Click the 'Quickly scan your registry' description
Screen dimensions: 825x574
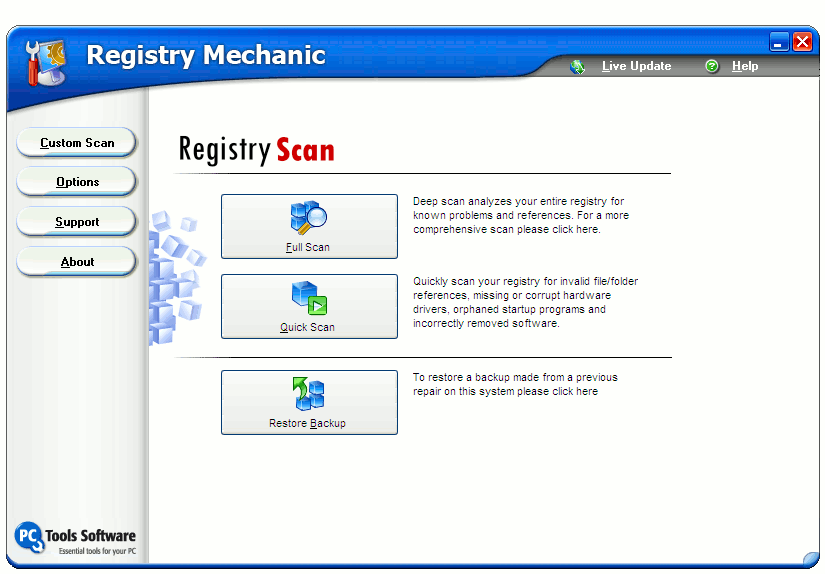525,302
